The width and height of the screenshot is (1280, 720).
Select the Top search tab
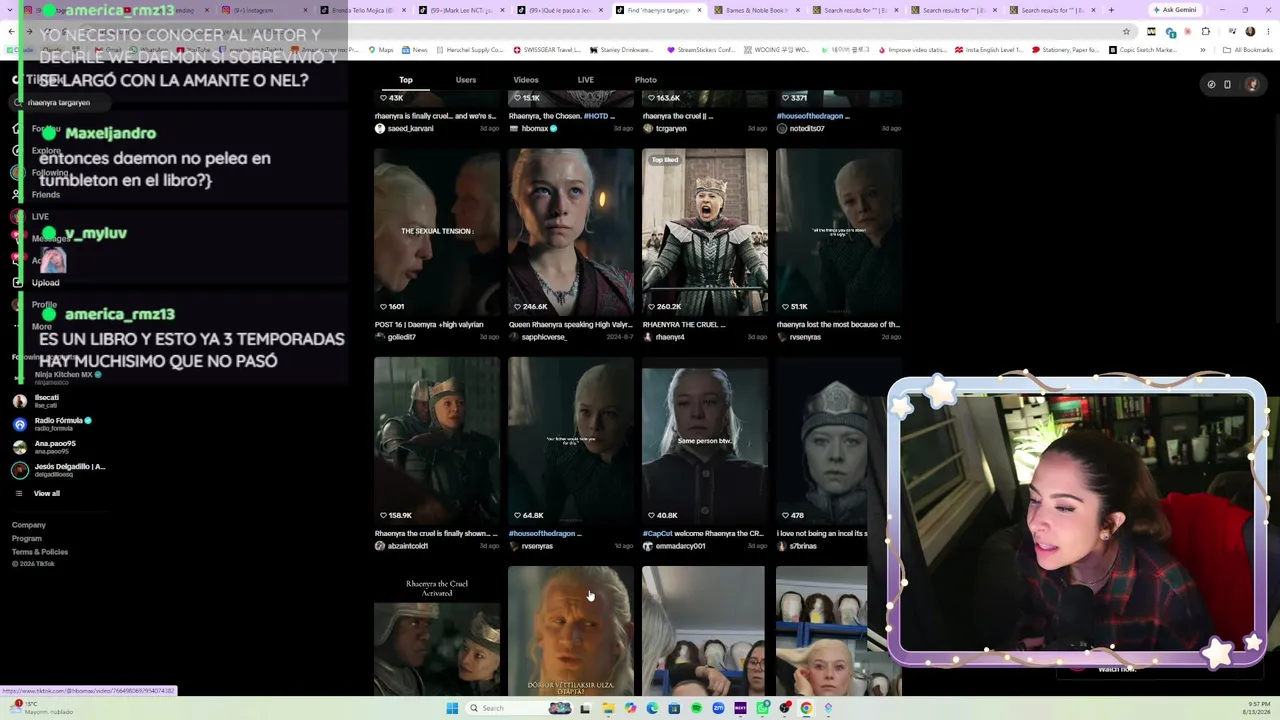pyautogui.click(x=406, y=80)
